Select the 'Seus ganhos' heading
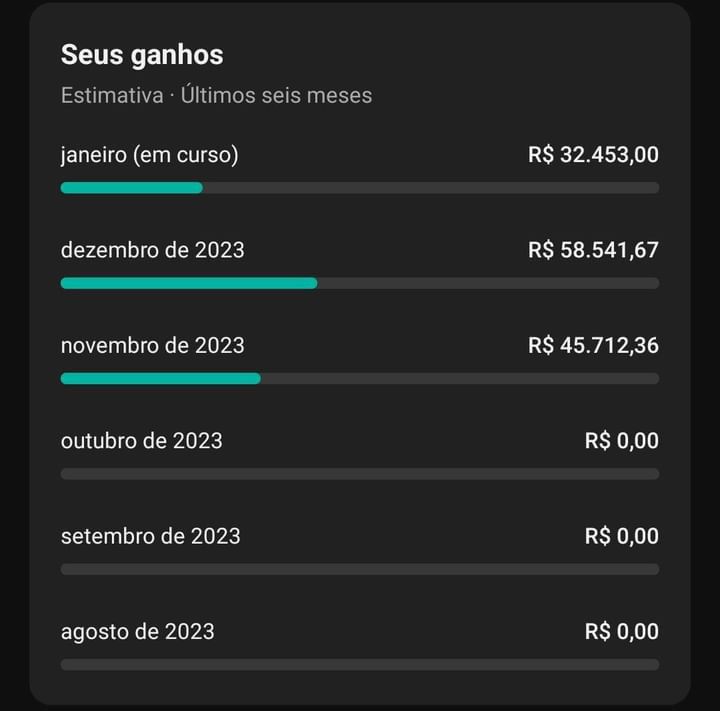Screen dimensions: 720x711 tap(142, 55)
